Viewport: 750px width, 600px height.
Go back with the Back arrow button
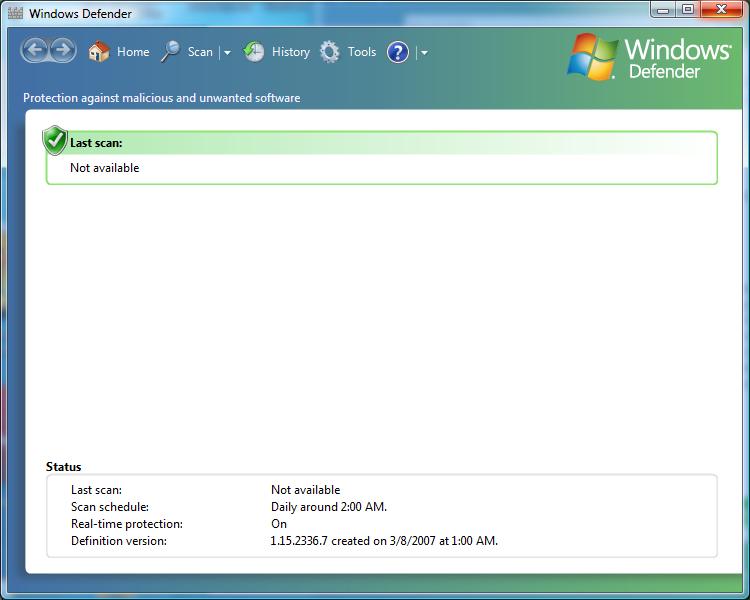[x=35, y=50]
